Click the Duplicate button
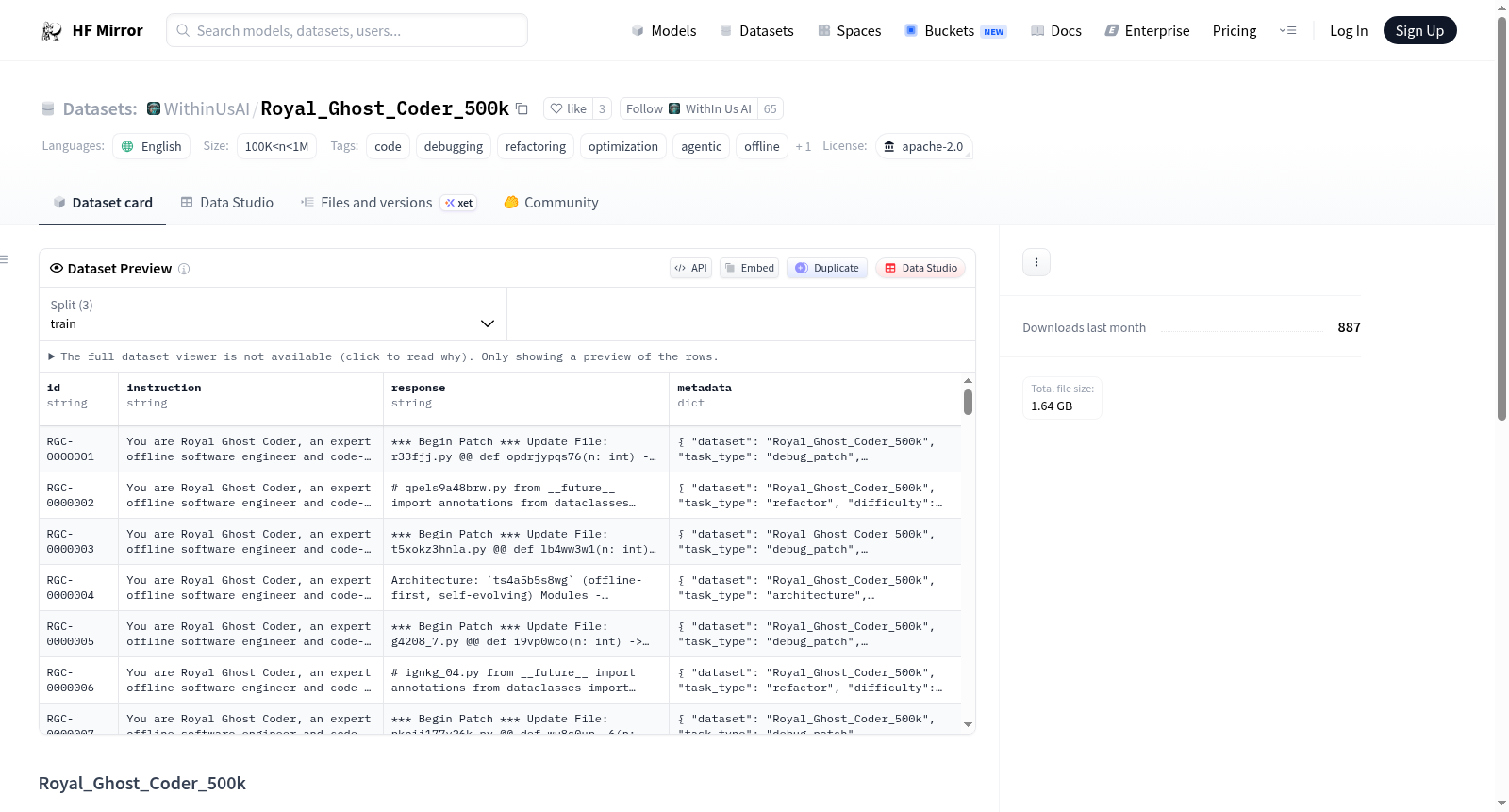This screenshot has width=1509, height=812. (827, 268)
